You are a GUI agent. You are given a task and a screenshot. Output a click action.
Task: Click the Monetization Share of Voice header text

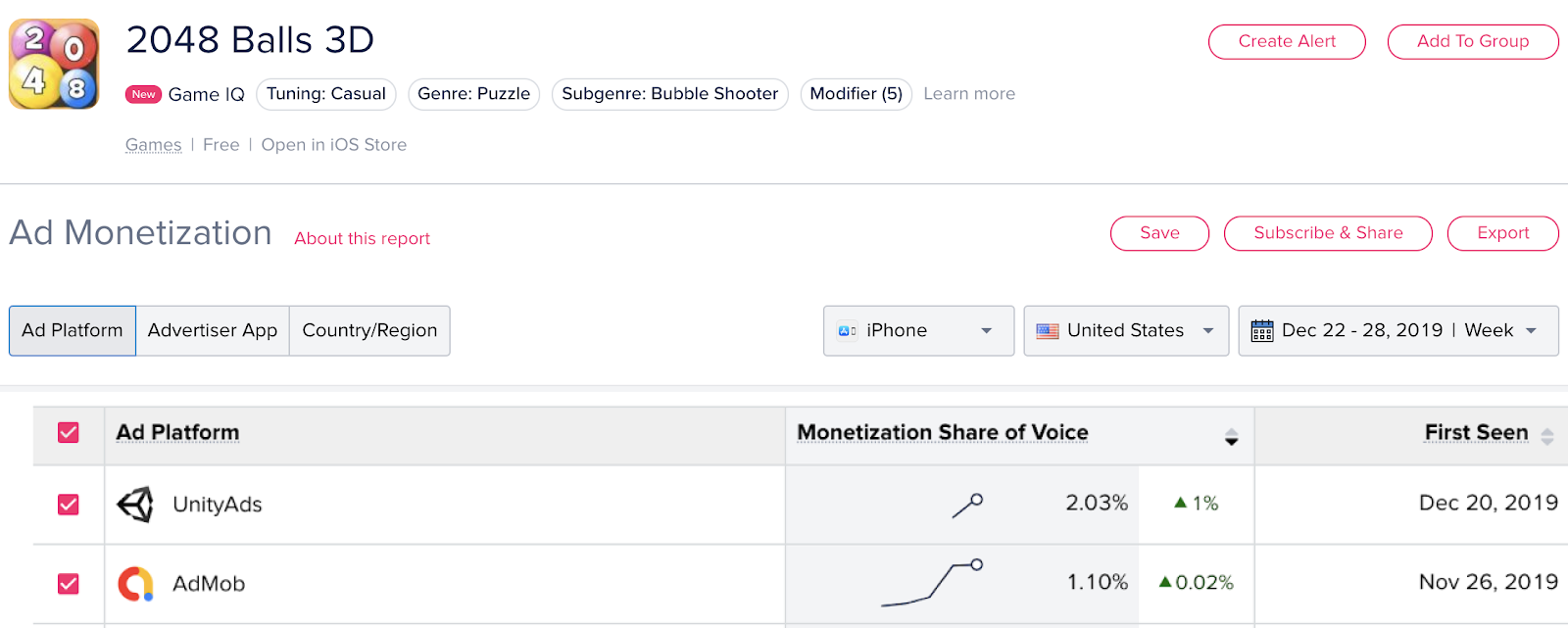pyautogui.click(x=943, y=432)
